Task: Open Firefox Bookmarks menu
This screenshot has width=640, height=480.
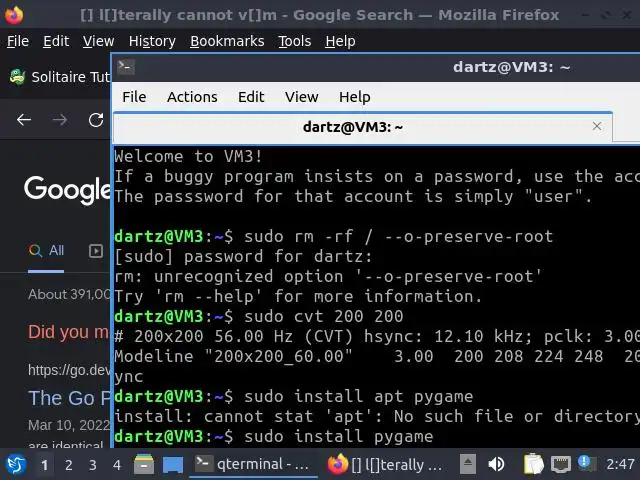Action: 227,41
